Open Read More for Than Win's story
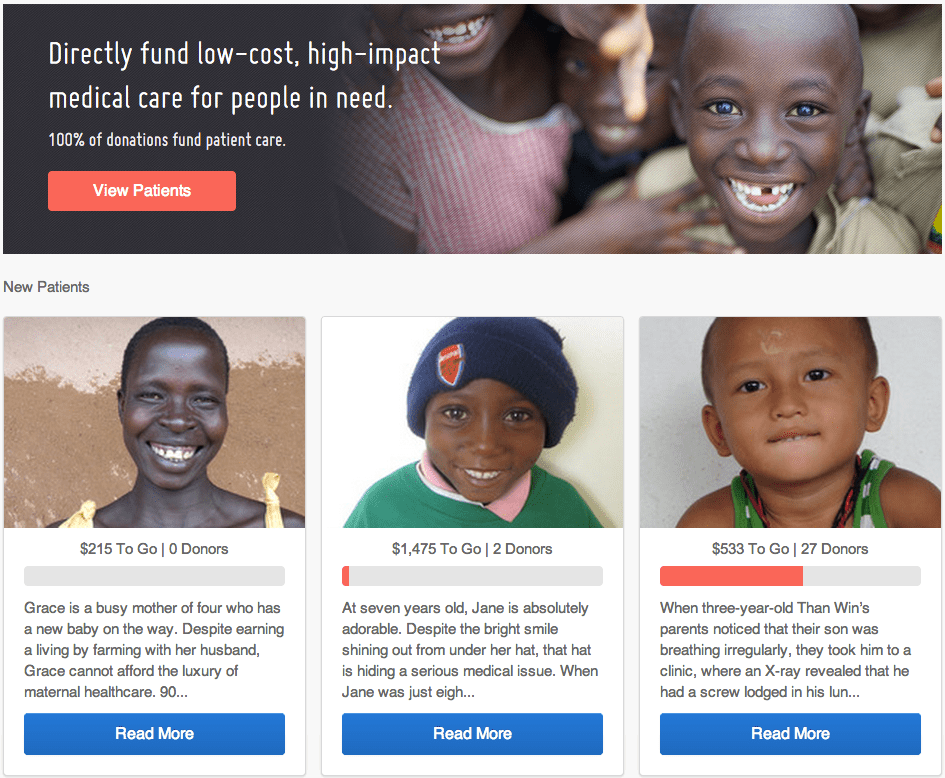This screenshot has width=945, height=778. pos(790,734)
